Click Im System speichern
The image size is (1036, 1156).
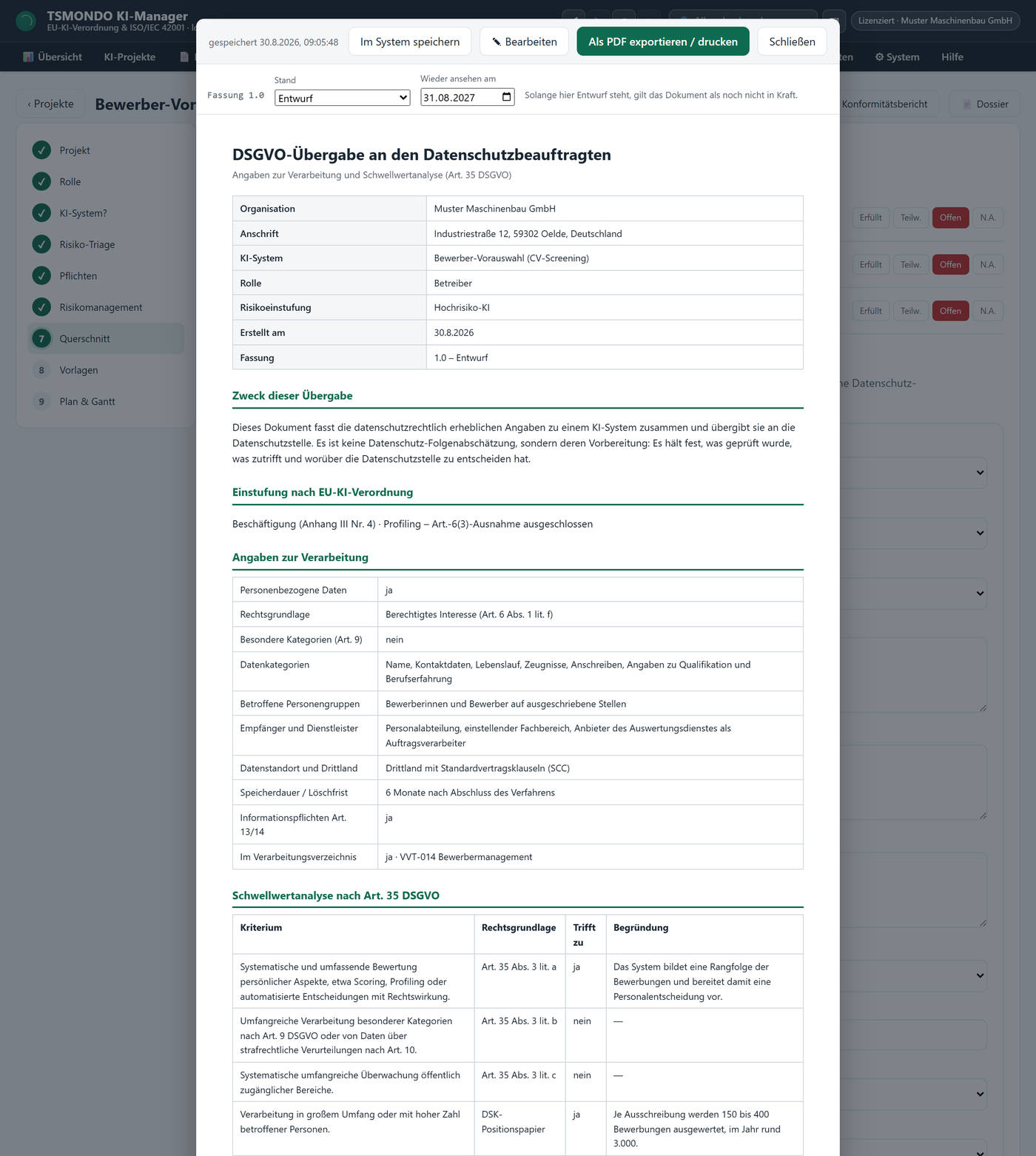[x=410, y=41]
